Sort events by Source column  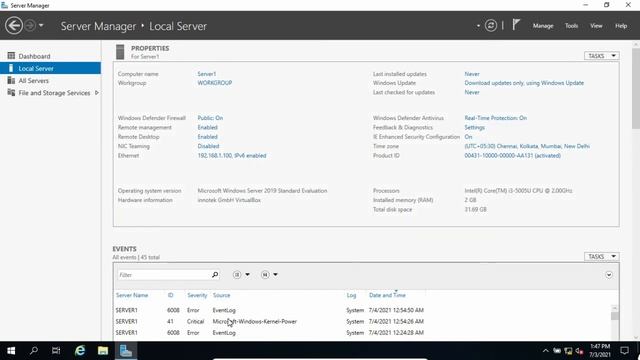pyautogui.click(x=221, y=295)
